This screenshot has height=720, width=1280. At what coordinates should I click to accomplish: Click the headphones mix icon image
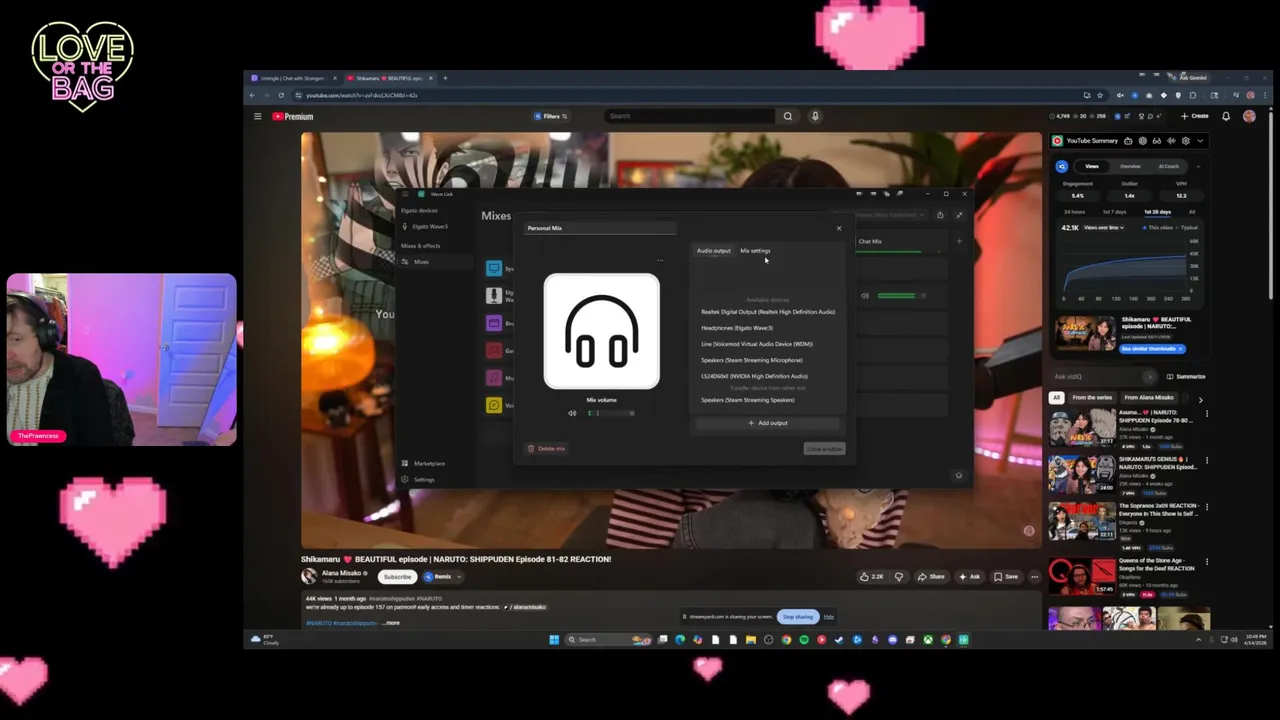coord(602,331)
